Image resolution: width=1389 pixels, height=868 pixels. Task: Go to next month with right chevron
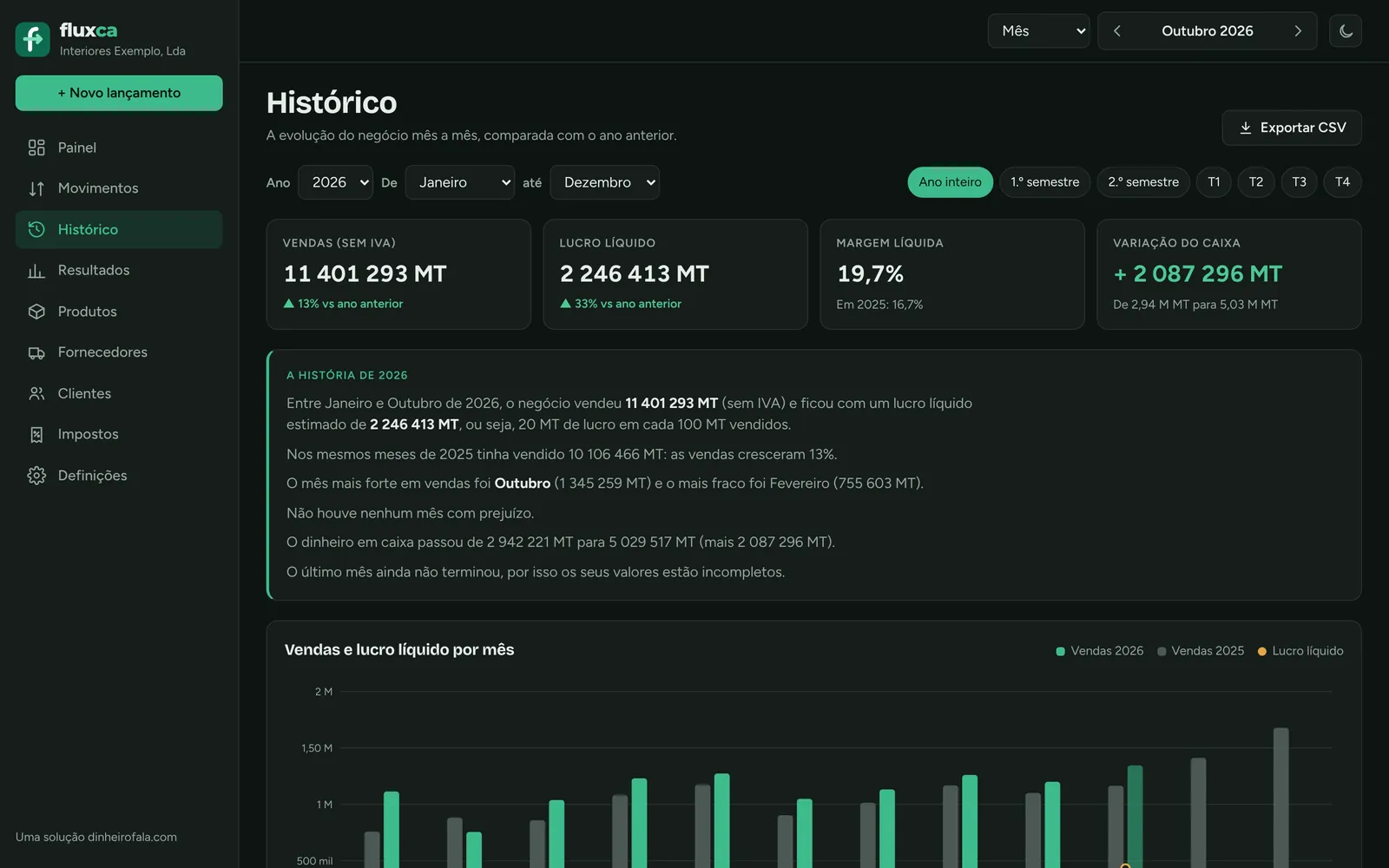[x=1298, y=31]
